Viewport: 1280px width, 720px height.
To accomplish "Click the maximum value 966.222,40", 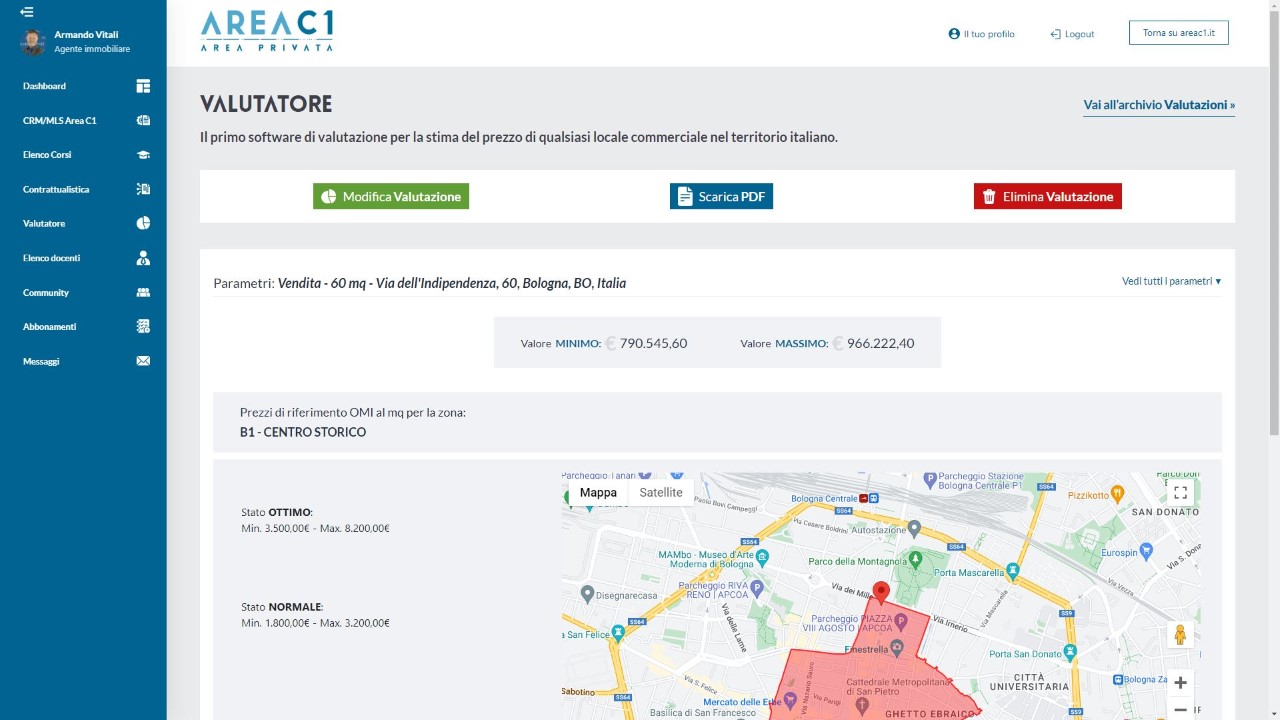I will (880, 343).
